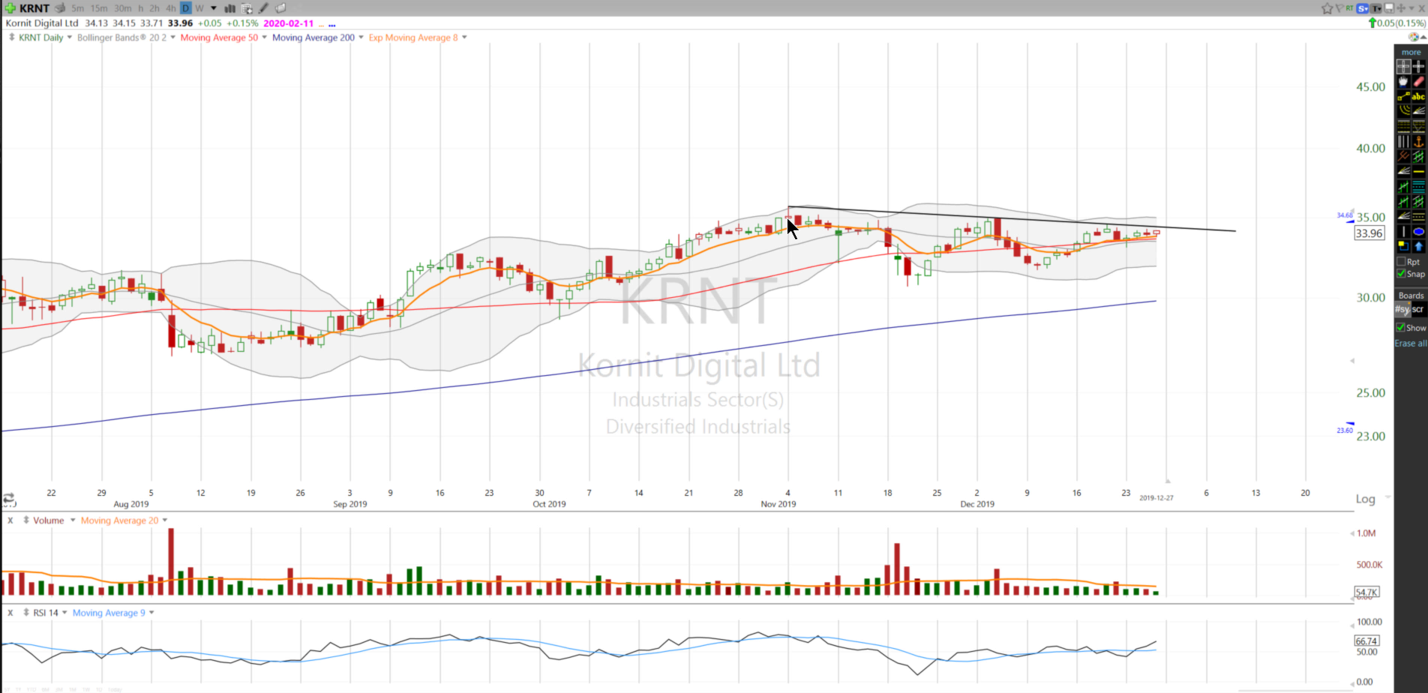Open the more timeframes dropdown arrow

pos(213,8)
